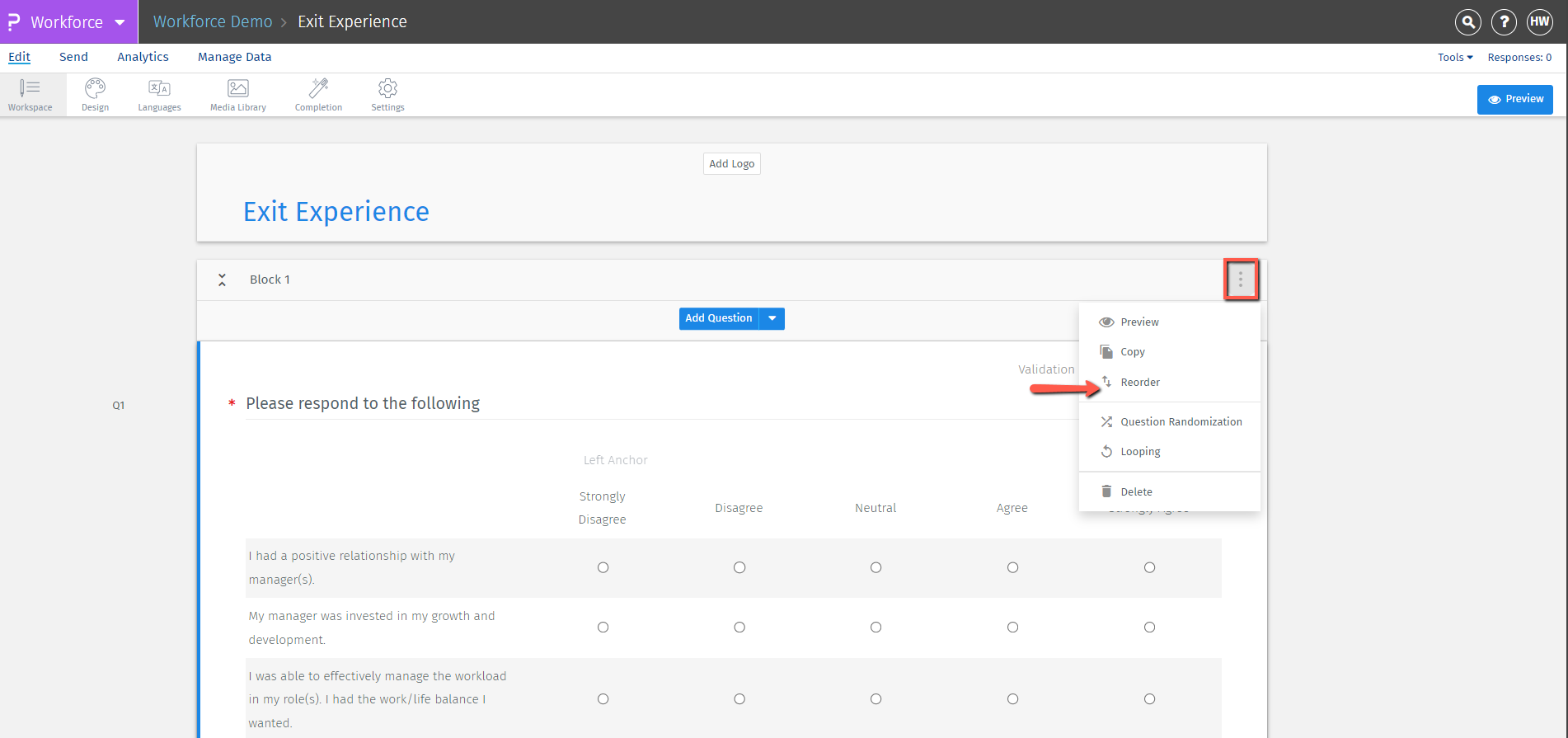Switch to the Analytics tab
This screenshot has height=738, width=1568.
143,57
